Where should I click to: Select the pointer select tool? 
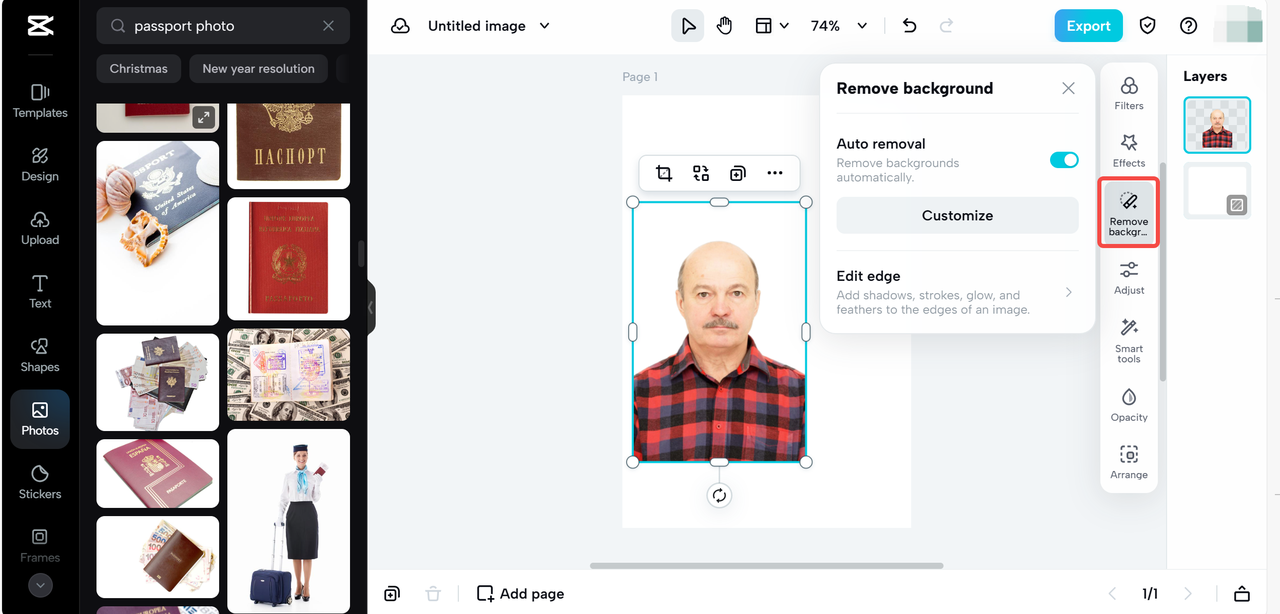tap(688, 26)
